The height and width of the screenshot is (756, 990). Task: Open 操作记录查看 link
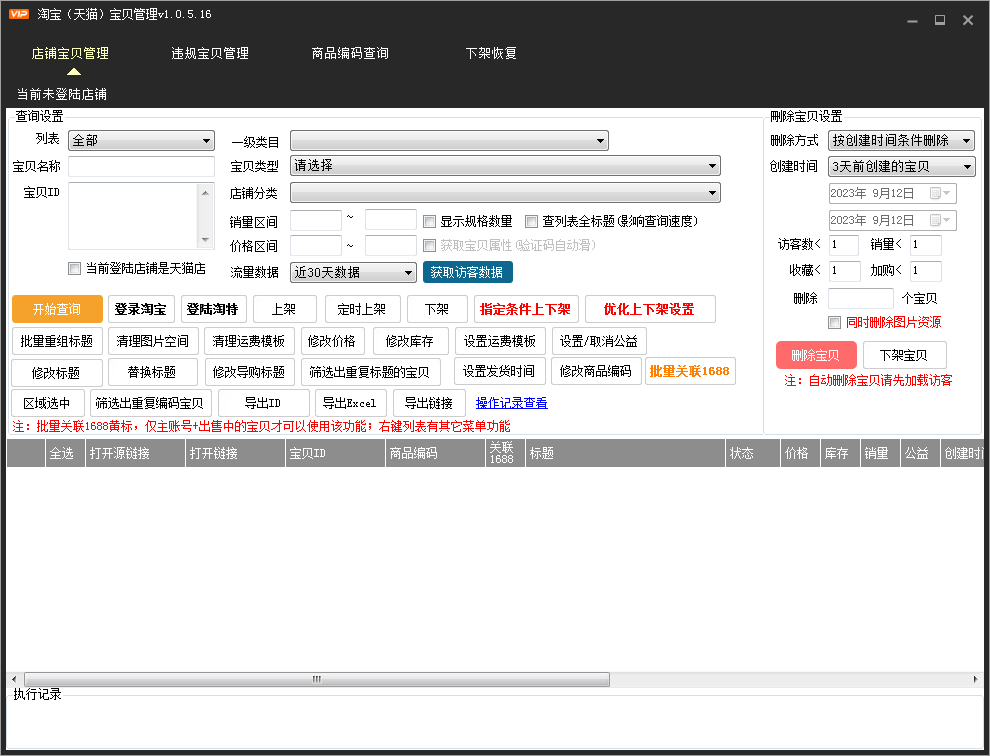coord(511,403)
